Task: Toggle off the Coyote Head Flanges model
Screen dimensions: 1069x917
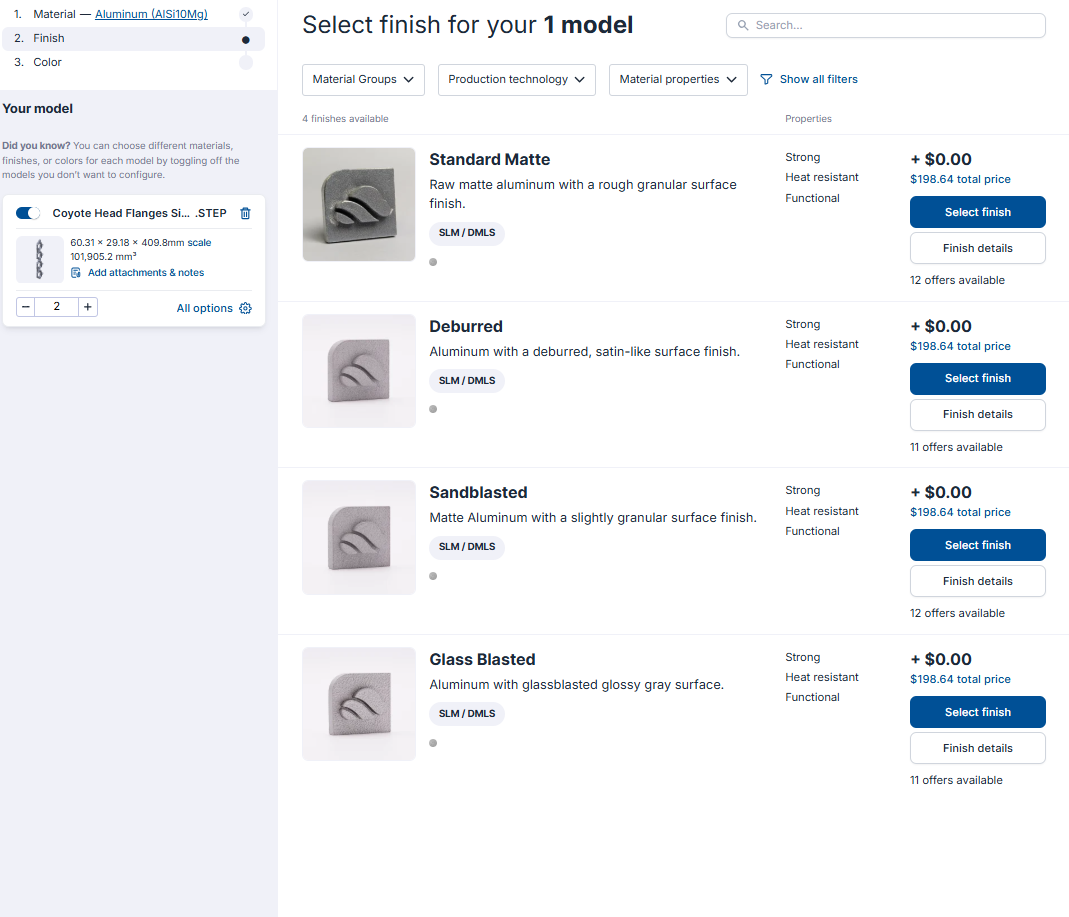Action: tap(28, 213)
